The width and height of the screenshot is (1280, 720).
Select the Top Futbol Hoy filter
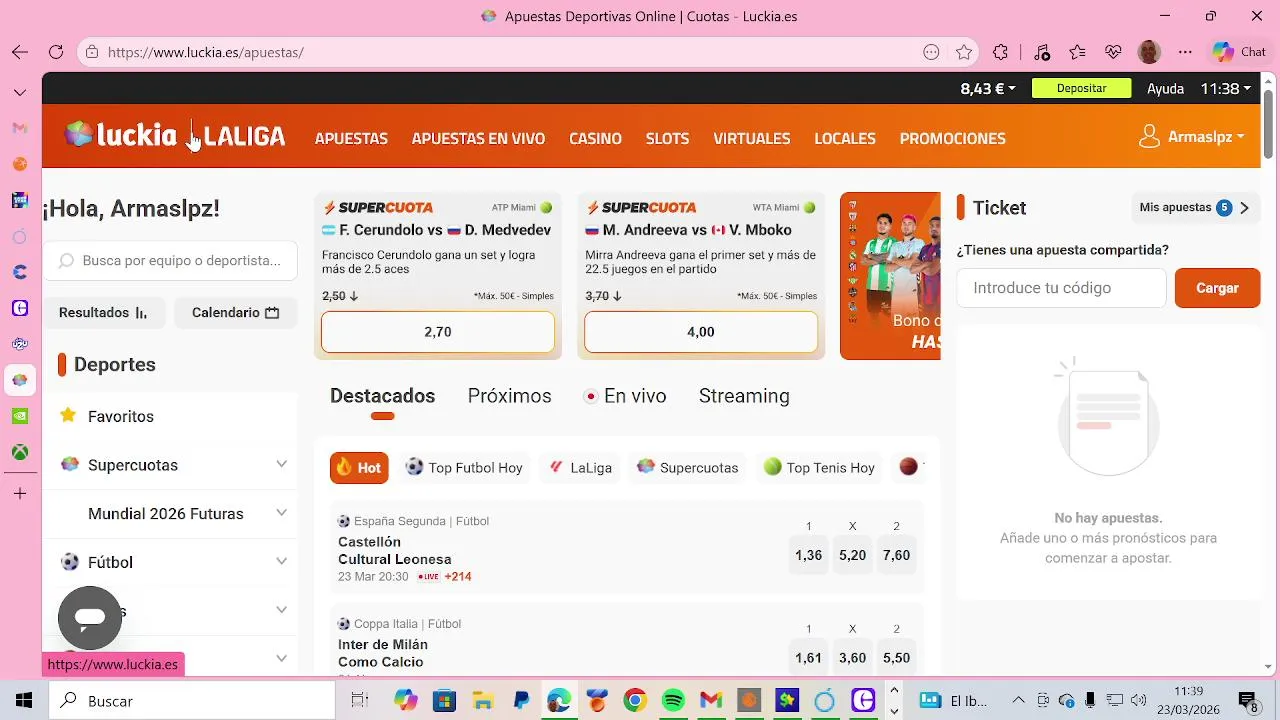(464, 467)
